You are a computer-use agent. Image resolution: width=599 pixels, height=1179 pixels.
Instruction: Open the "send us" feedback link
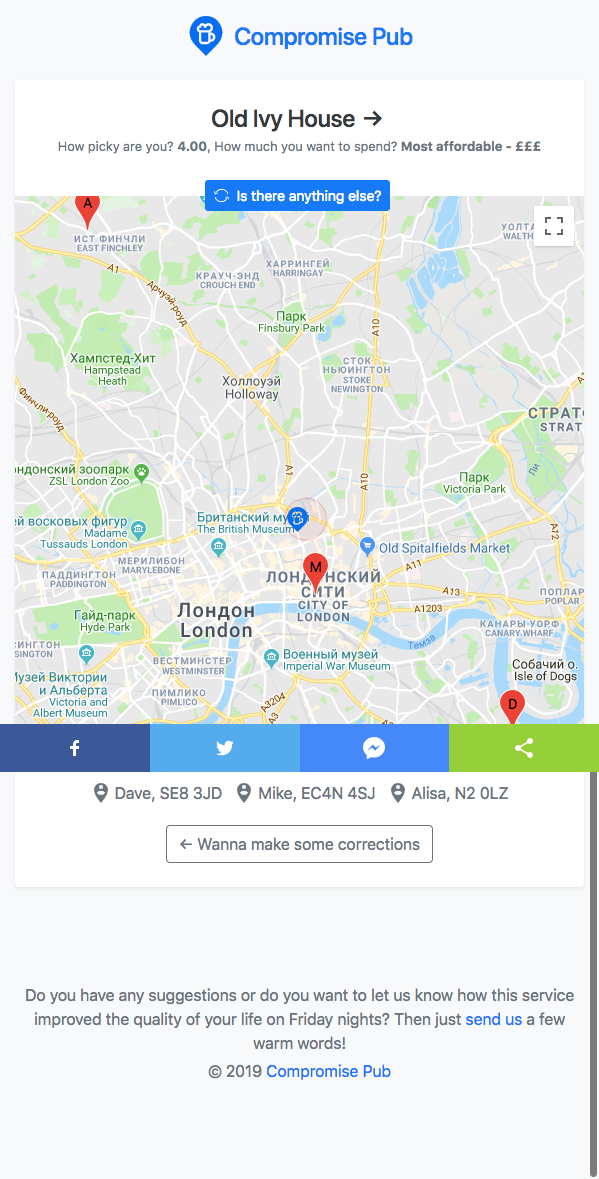coord(494,1020)
